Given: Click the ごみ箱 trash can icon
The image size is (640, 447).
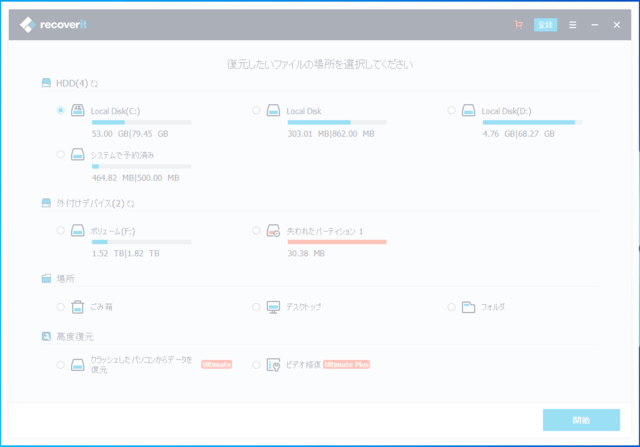Looking at the screenshot, I should pos(78,307).
